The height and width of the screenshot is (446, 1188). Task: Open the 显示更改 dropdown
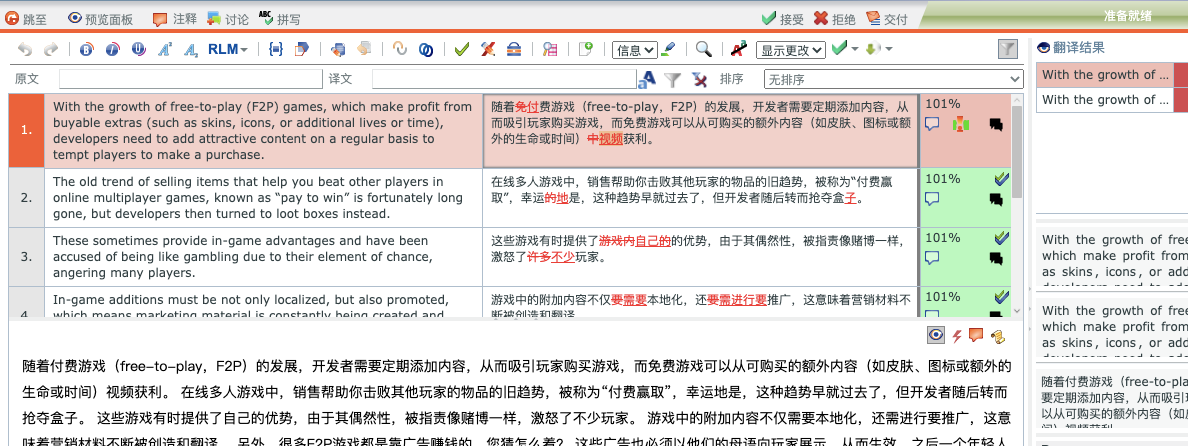coord(790,50)
